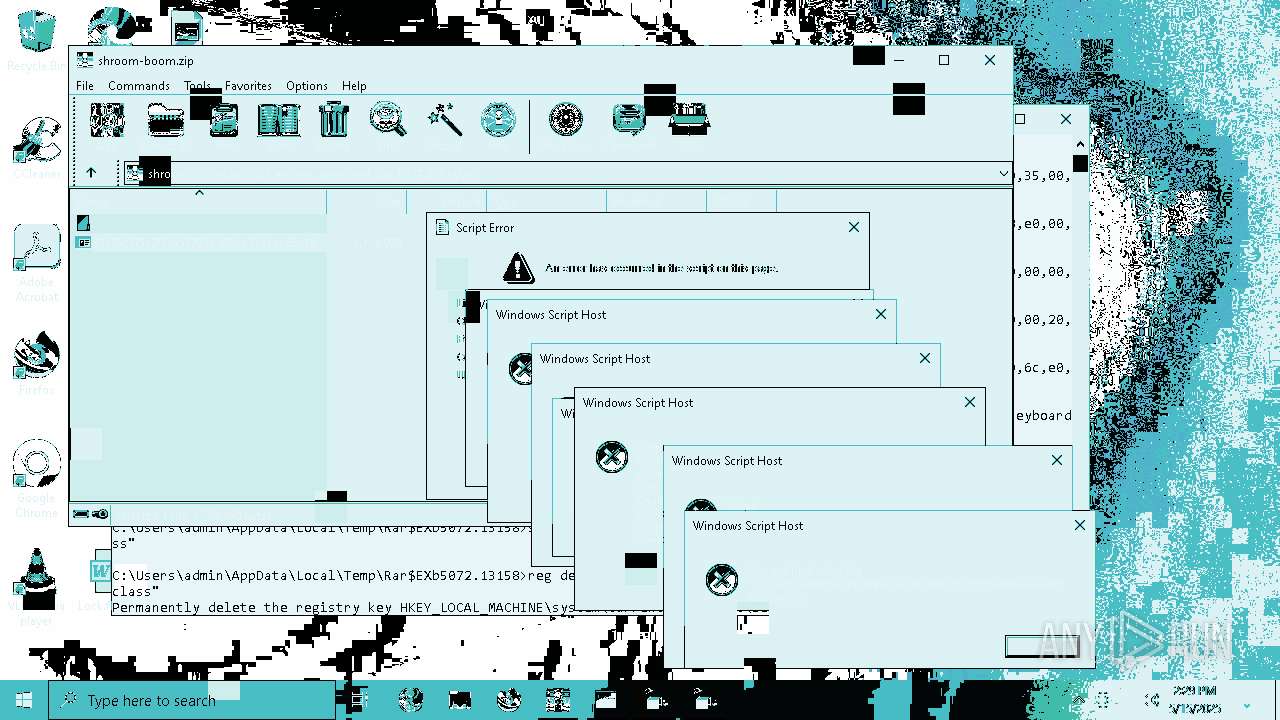Open File Explorer from the taskbar
The height and width of the screenshot is (720, 1280).
click(x=460, y=700)
